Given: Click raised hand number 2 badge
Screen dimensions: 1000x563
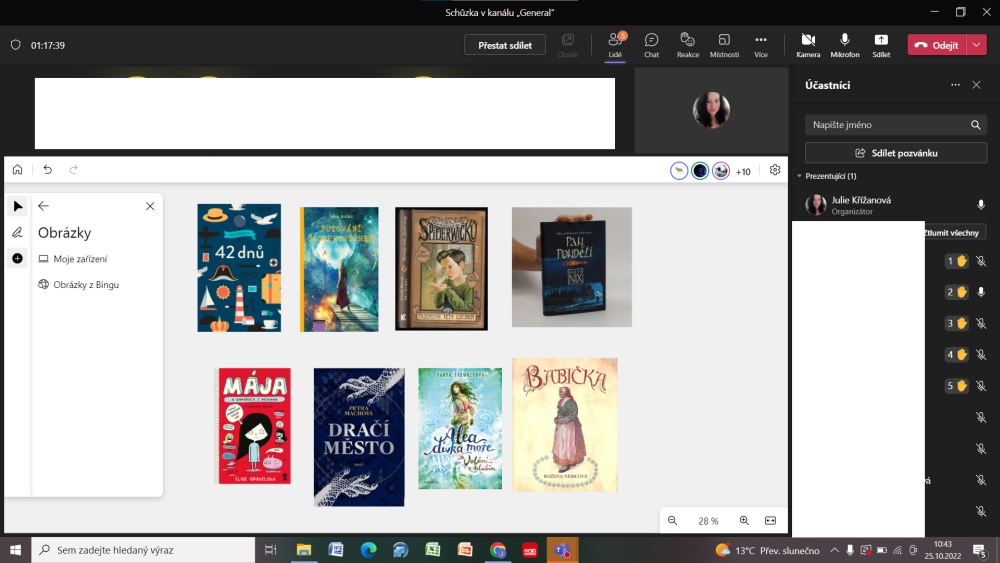Looking at the screenshot, I should 956,292.
